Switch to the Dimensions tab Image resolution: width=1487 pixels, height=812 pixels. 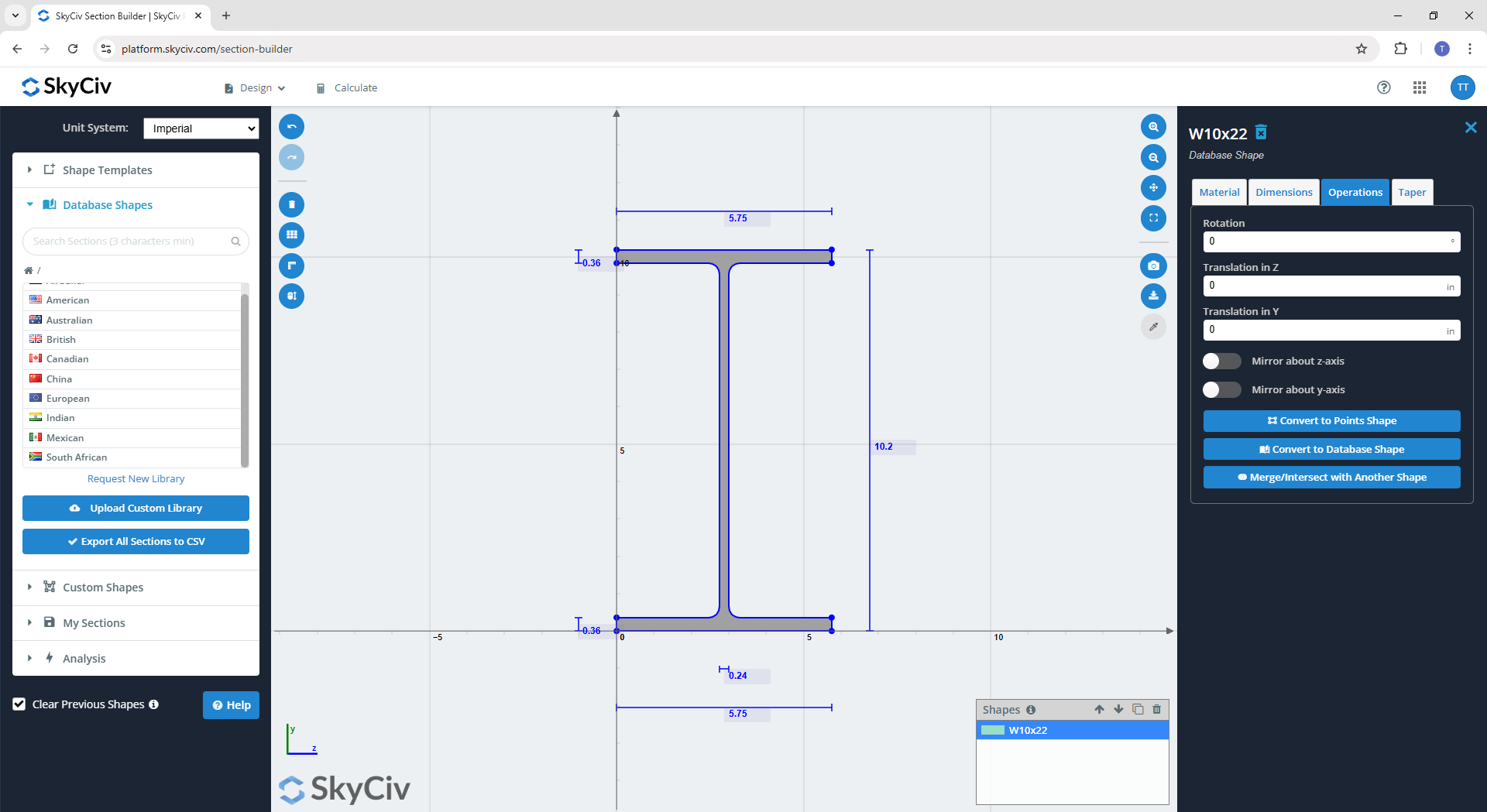[x=1283, y=192]
